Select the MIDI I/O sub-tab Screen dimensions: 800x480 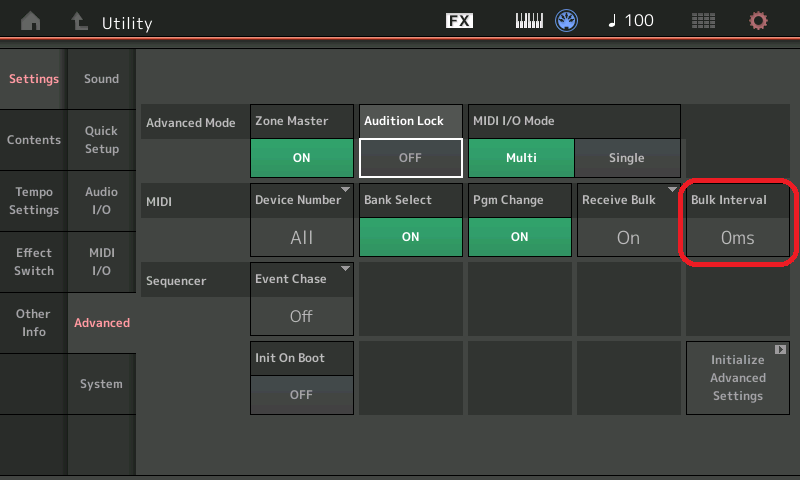pos(101,262)
